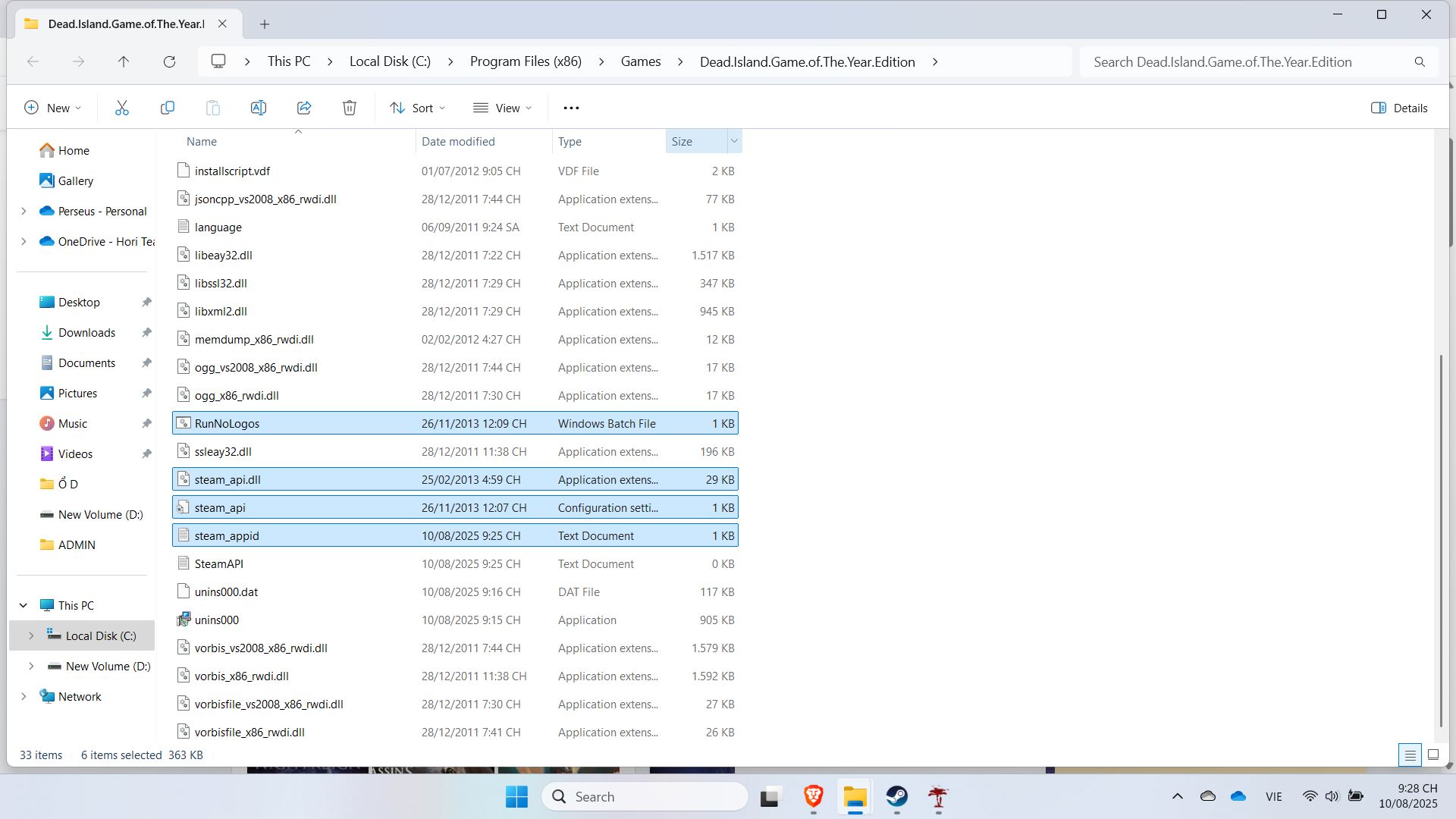This screenshot has width=1456, height=819.
Task: Open a new tab with plus button
Action: (x=265, y=24)
